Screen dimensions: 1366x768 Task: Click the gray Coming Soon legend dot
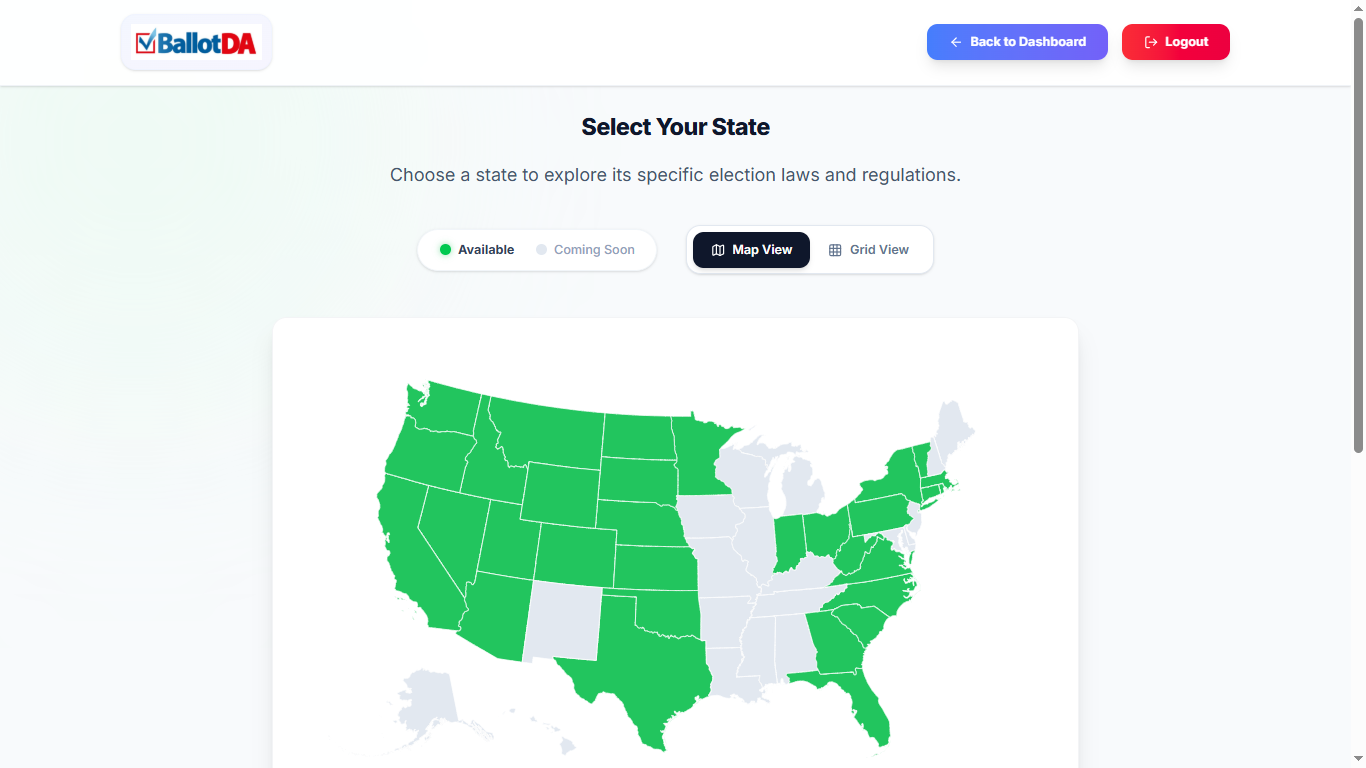(x=542, y=250)
